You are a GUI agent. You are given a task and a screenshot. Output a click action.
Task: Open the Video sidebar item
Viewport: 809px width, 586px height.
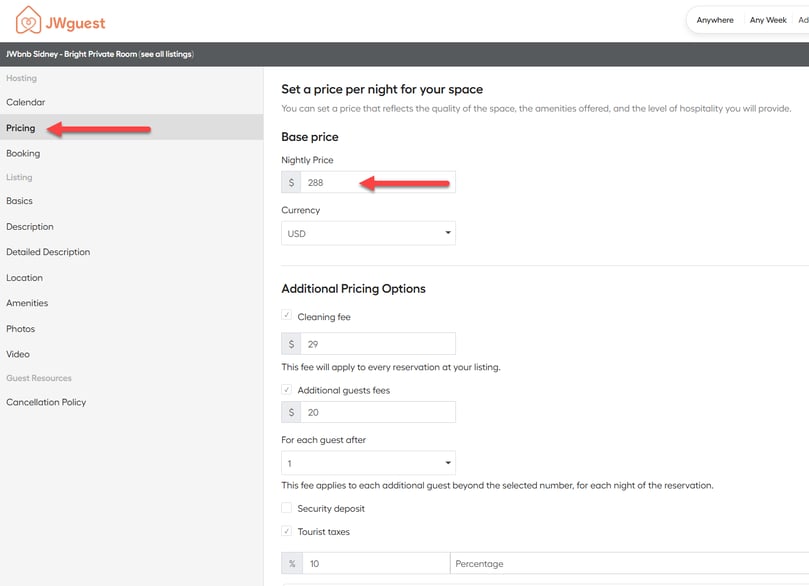(x=18, y=354)
